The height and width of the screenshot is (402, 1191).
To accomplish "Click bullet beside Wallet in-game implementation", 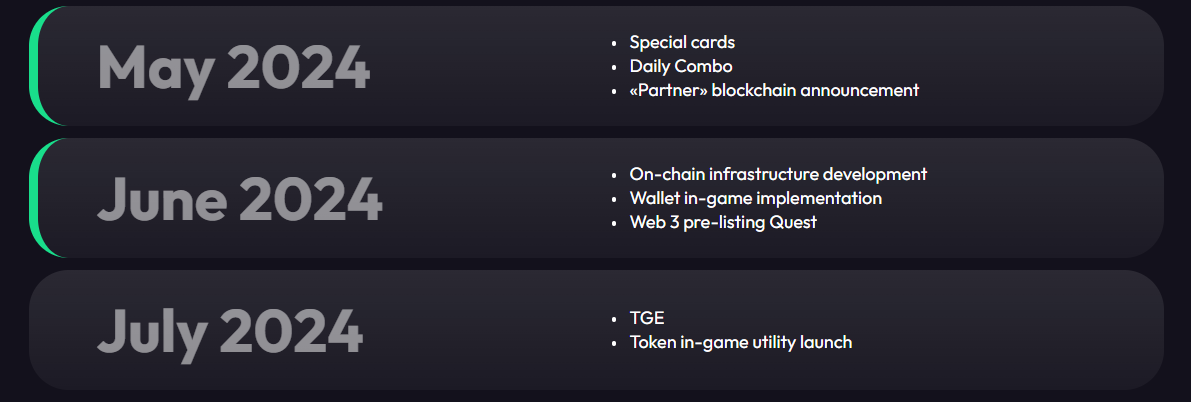I will [614, 200].
